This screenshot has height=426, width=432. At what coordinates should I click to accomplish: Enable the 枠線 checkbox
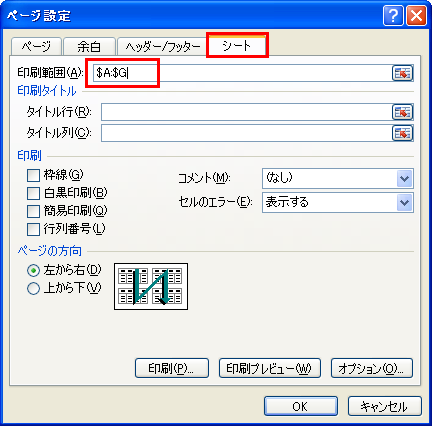coord(33,175)
